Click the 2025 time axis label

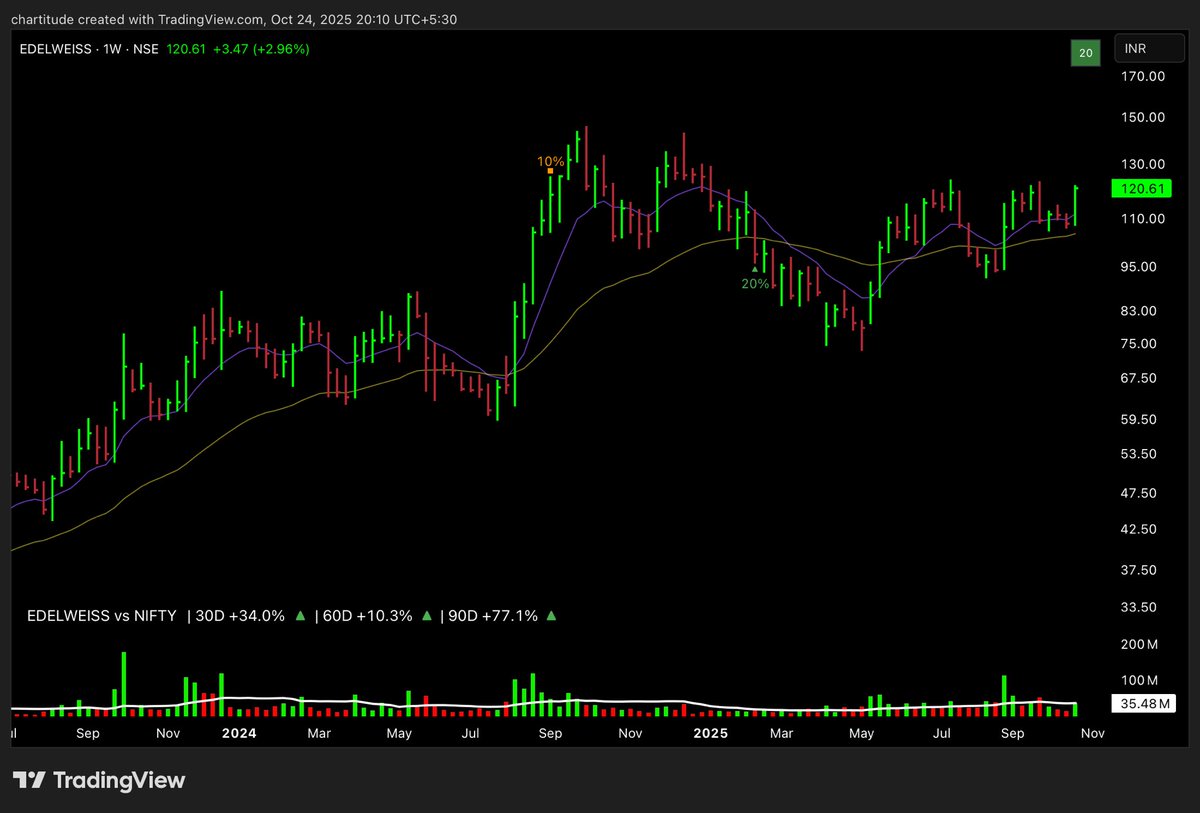[711, 733]
